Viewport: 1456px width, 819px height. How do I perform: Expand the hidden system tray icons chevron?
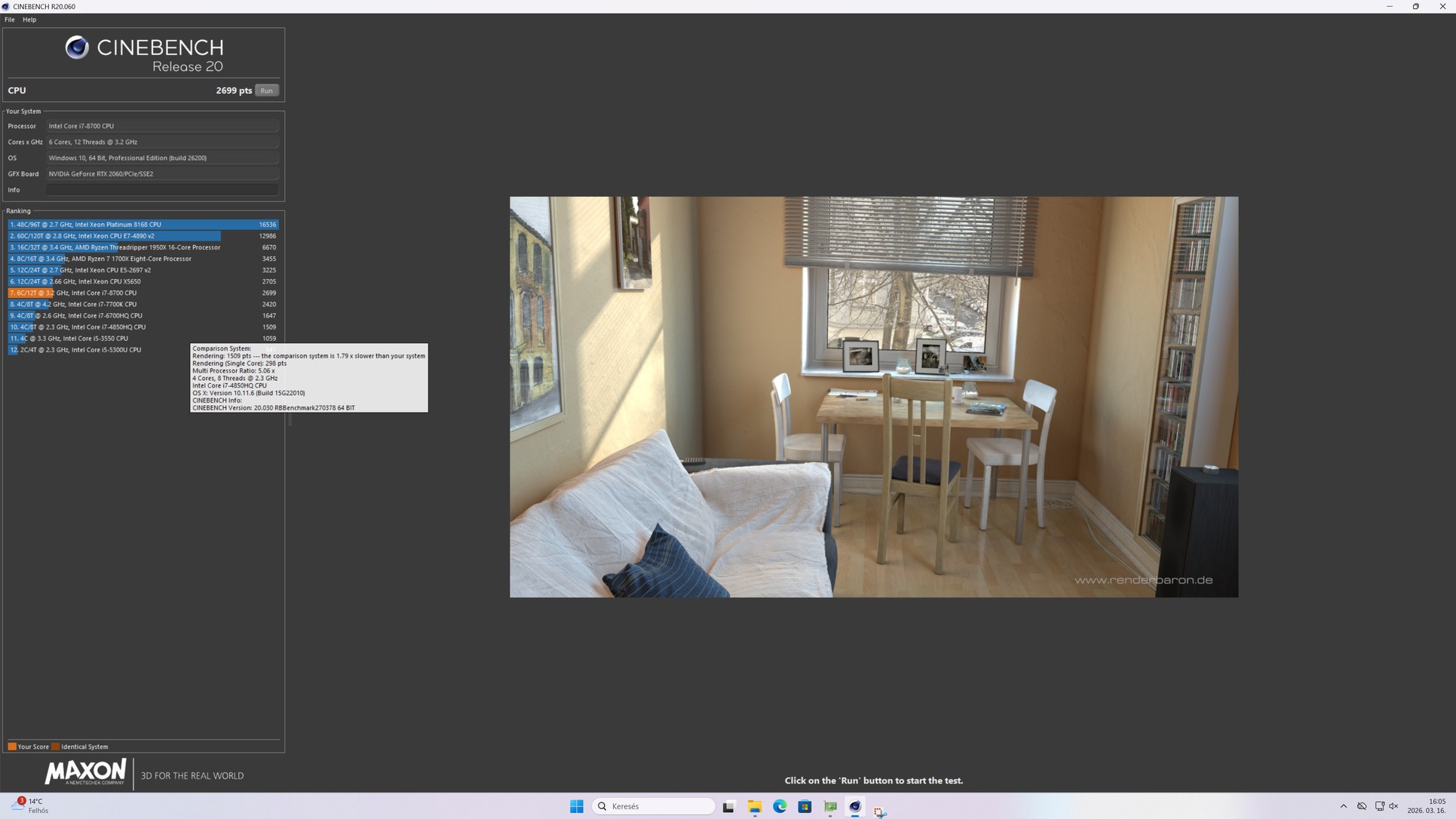pyautogui.click(x=1343, y=806)
